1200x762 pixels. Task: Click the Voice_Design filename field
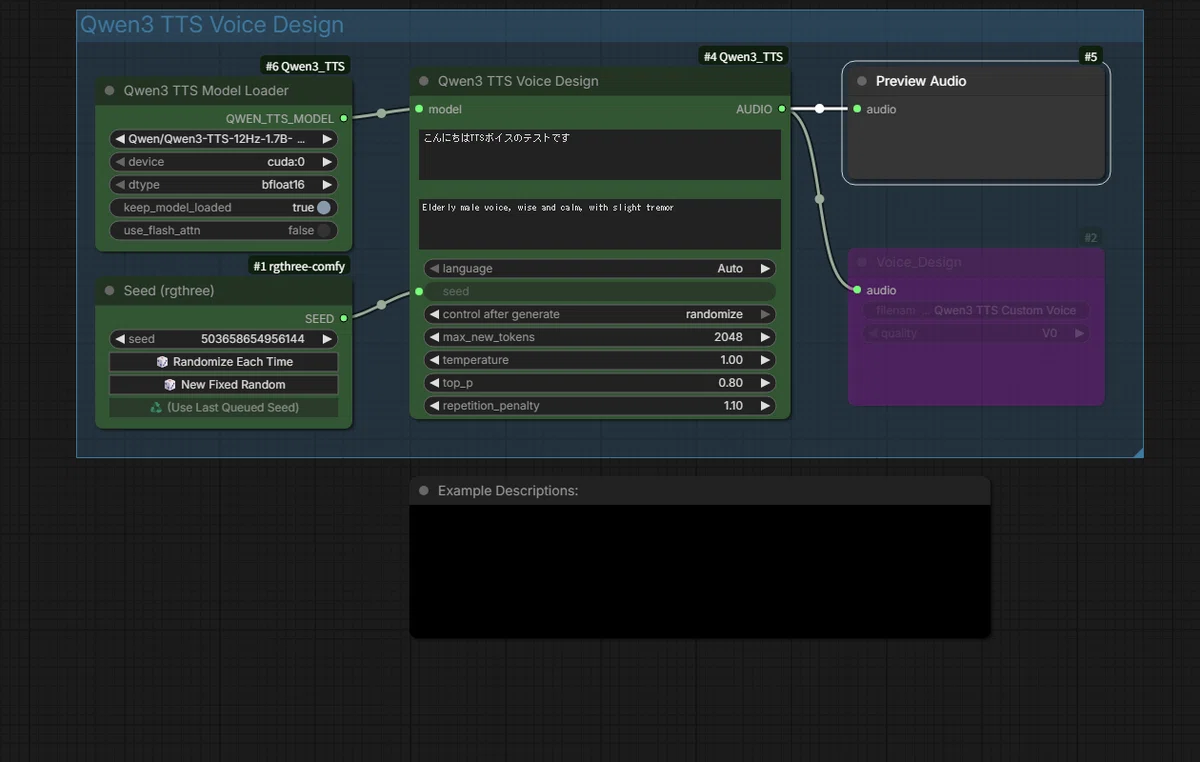coord(976,311)
